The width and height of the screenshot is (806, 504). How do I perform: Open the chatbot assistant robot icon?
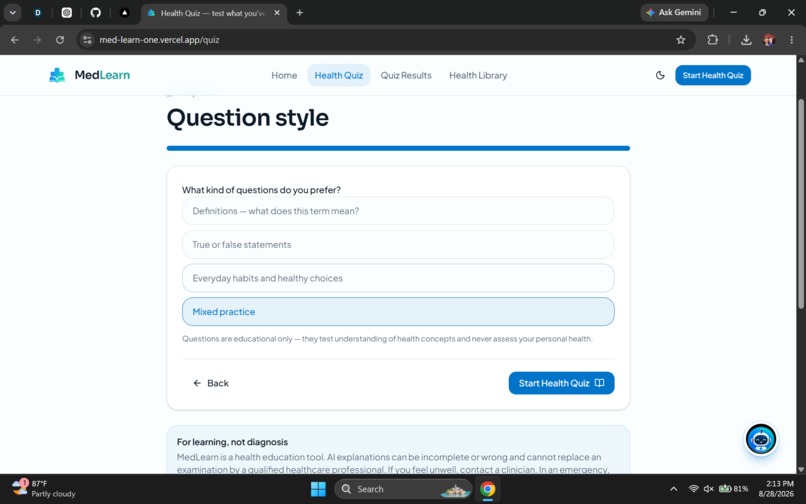[761, 439]
